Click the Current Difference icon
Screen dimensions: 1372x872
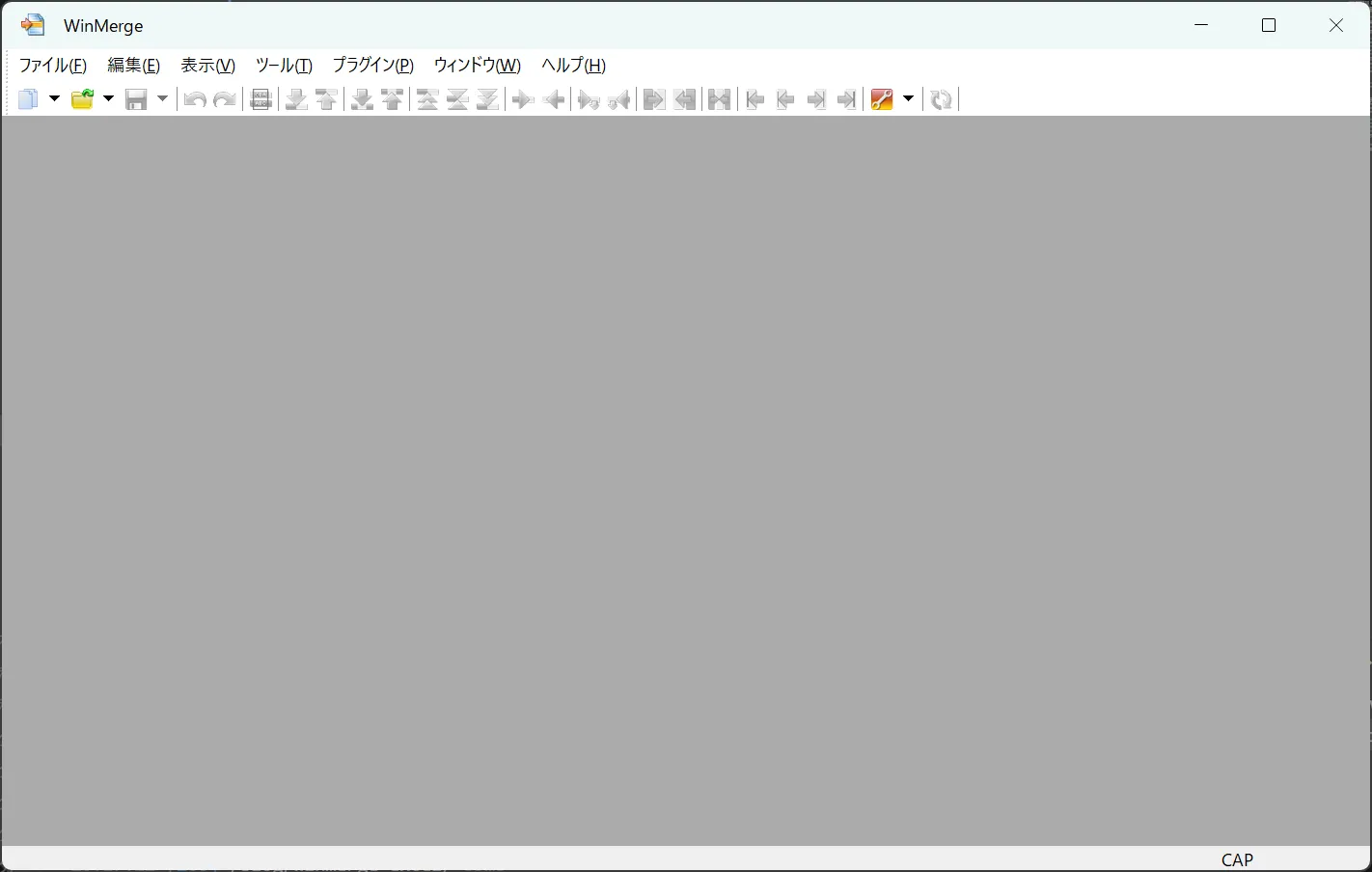click(457, 99)
